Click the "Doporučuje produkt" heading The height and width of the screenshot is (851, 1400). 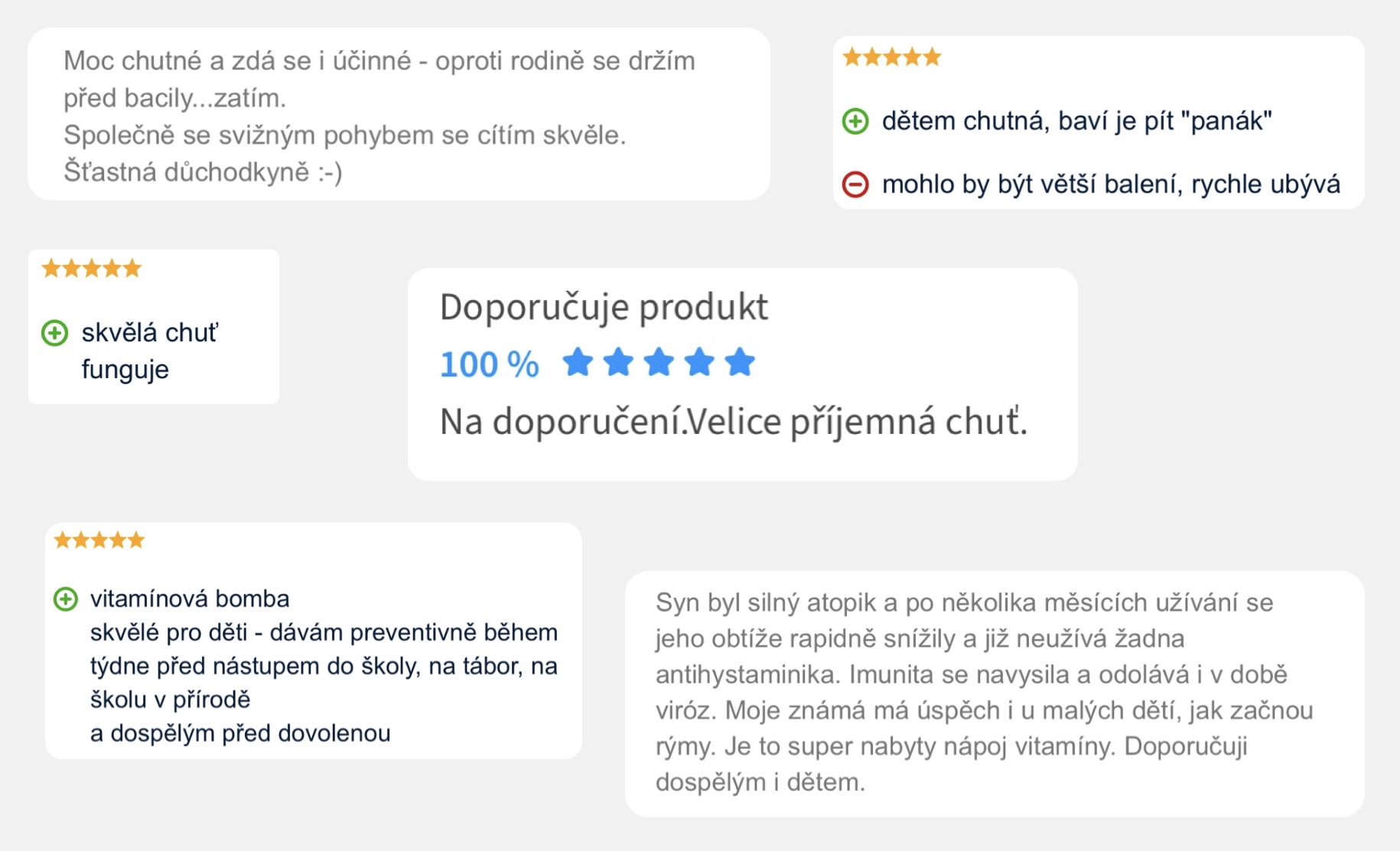(604, 307)
